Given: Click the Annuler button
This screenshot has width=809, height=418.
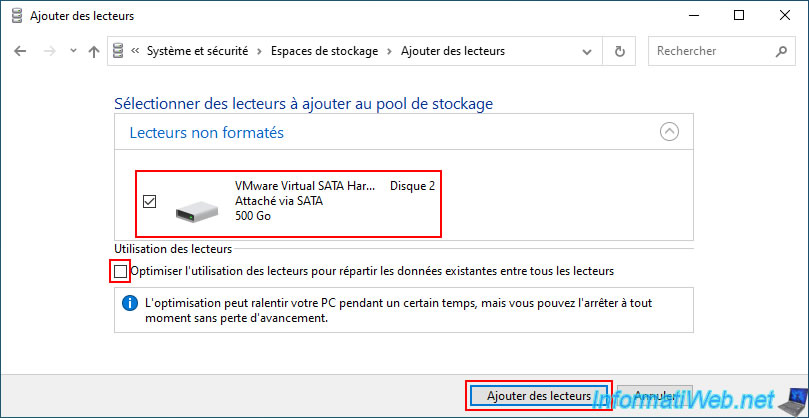Looking at the screenshot, I should click(x=654, y=396).
